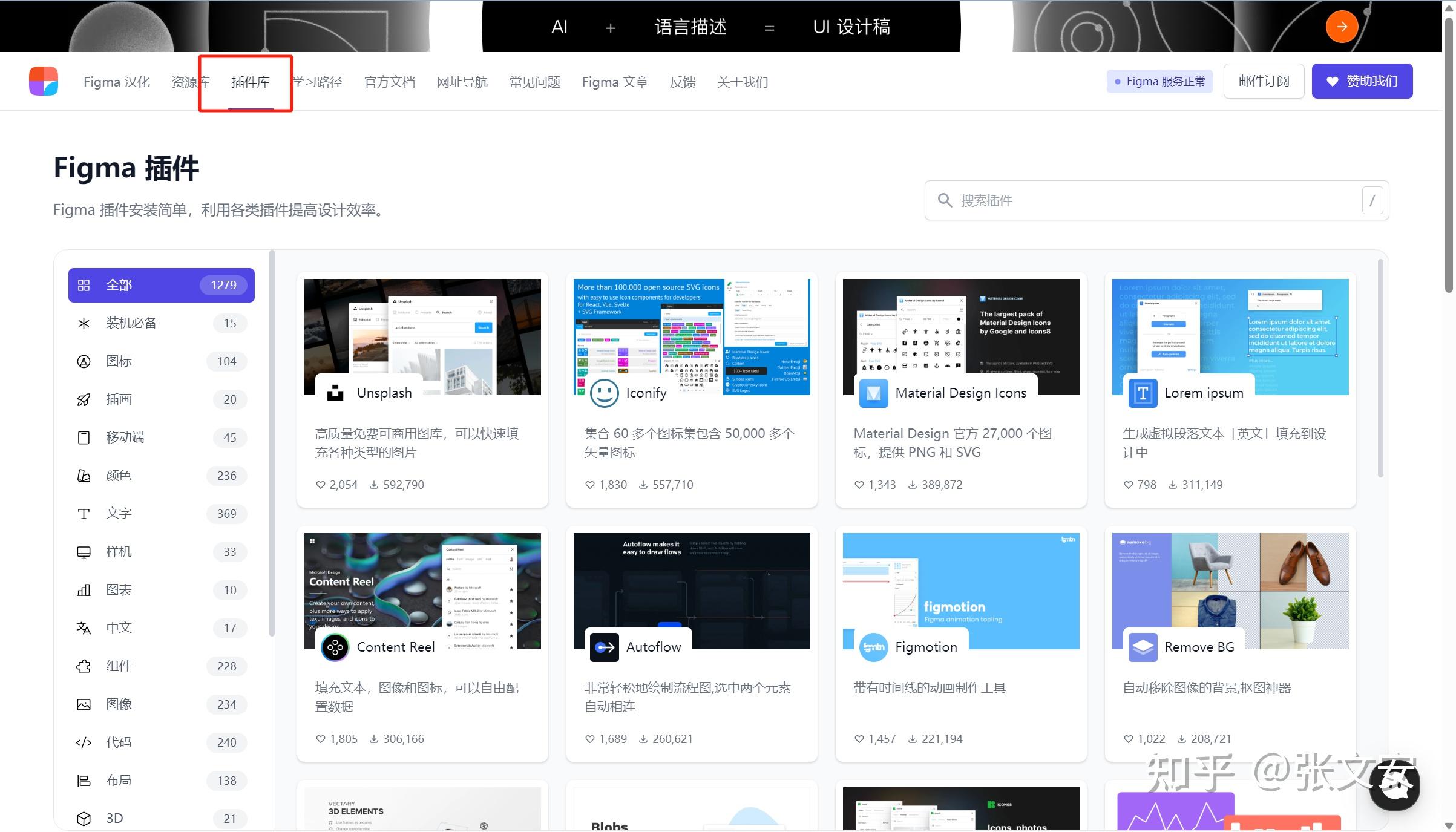
Task: Click the Figma site logo icon
Action: click(x=42, y=80)
